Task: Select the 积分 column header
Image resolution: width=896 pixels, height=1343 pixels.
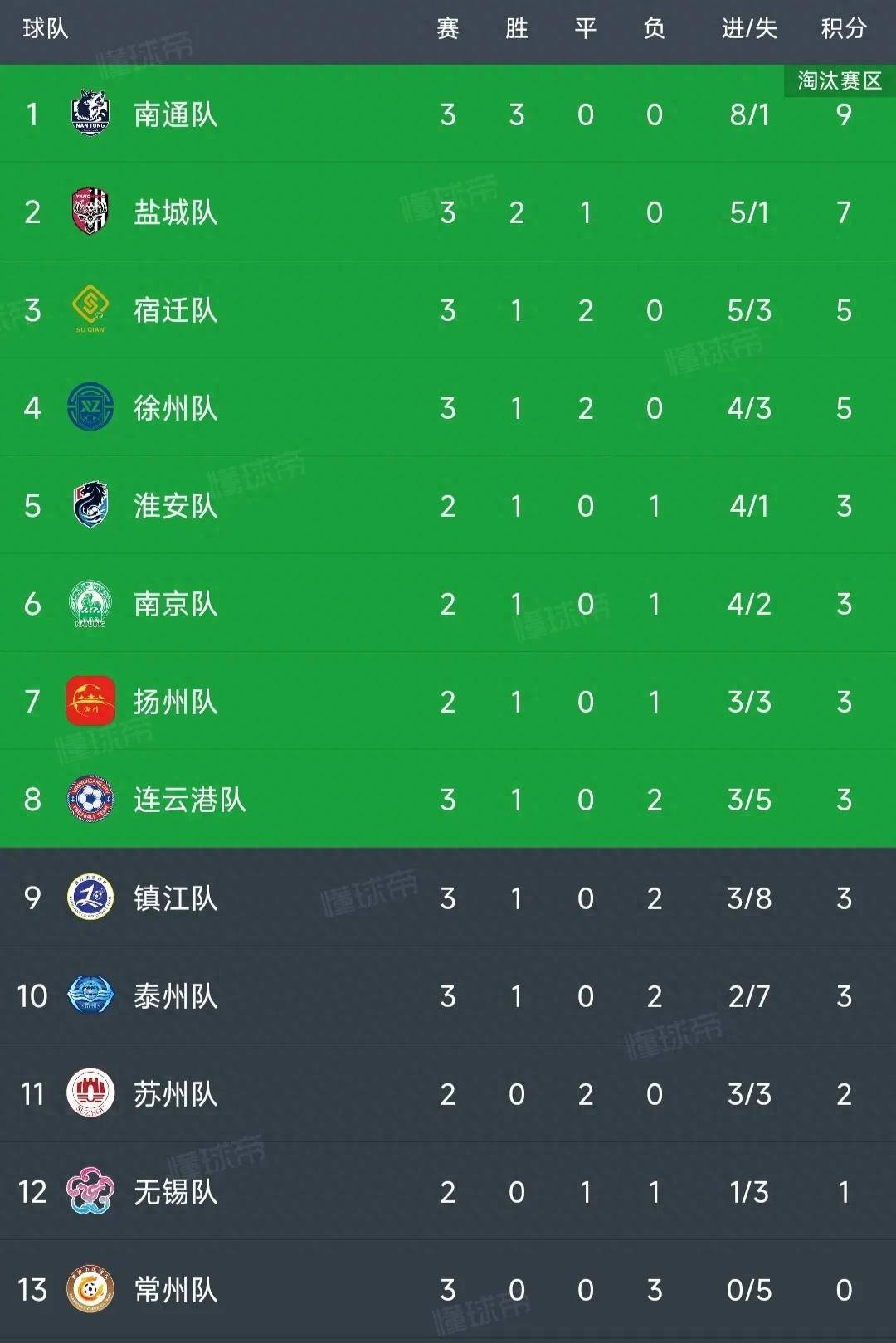Action: click(x=844, y=29)
